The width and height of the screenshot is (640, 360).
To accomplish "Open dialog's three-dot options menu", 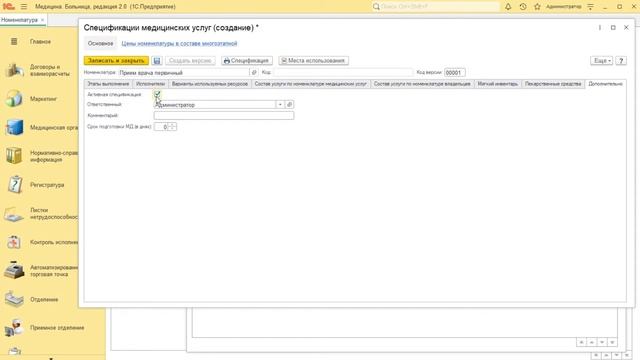I will pos(600,27).
